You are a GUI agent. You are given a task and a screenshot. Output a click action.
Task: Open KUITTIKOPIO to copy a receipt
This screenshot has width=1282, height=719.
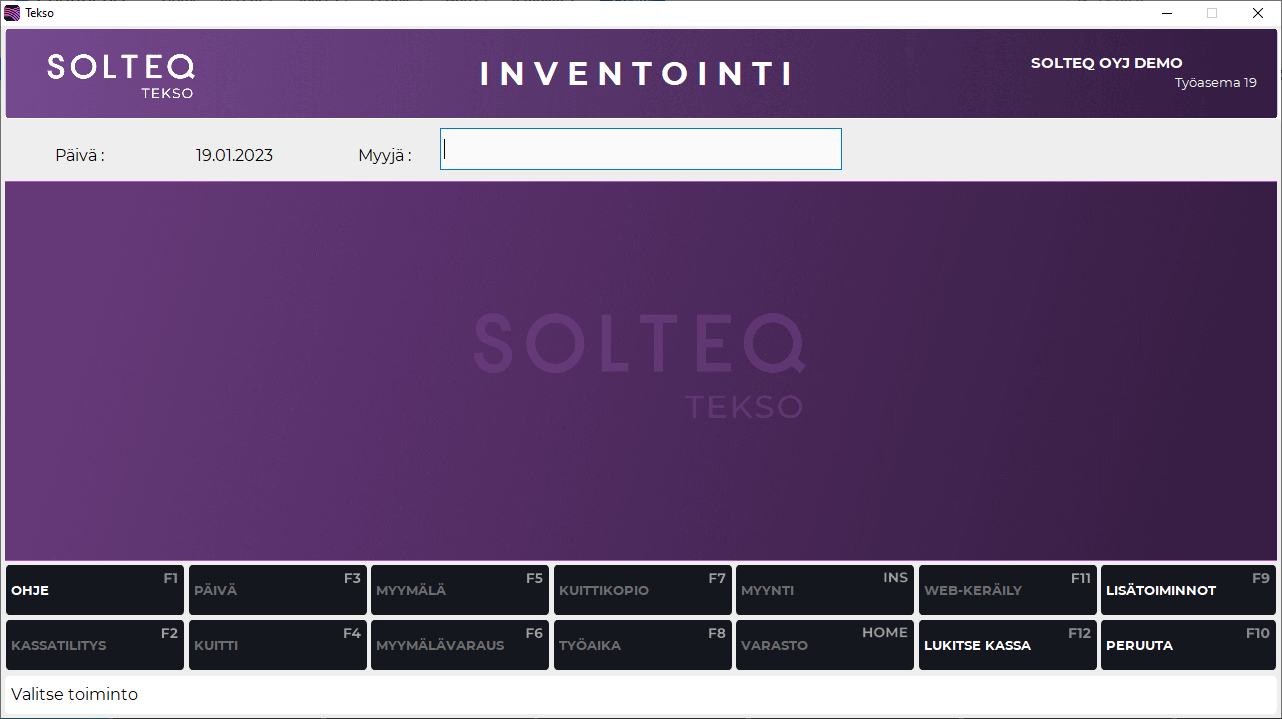(x=643, y=590)
